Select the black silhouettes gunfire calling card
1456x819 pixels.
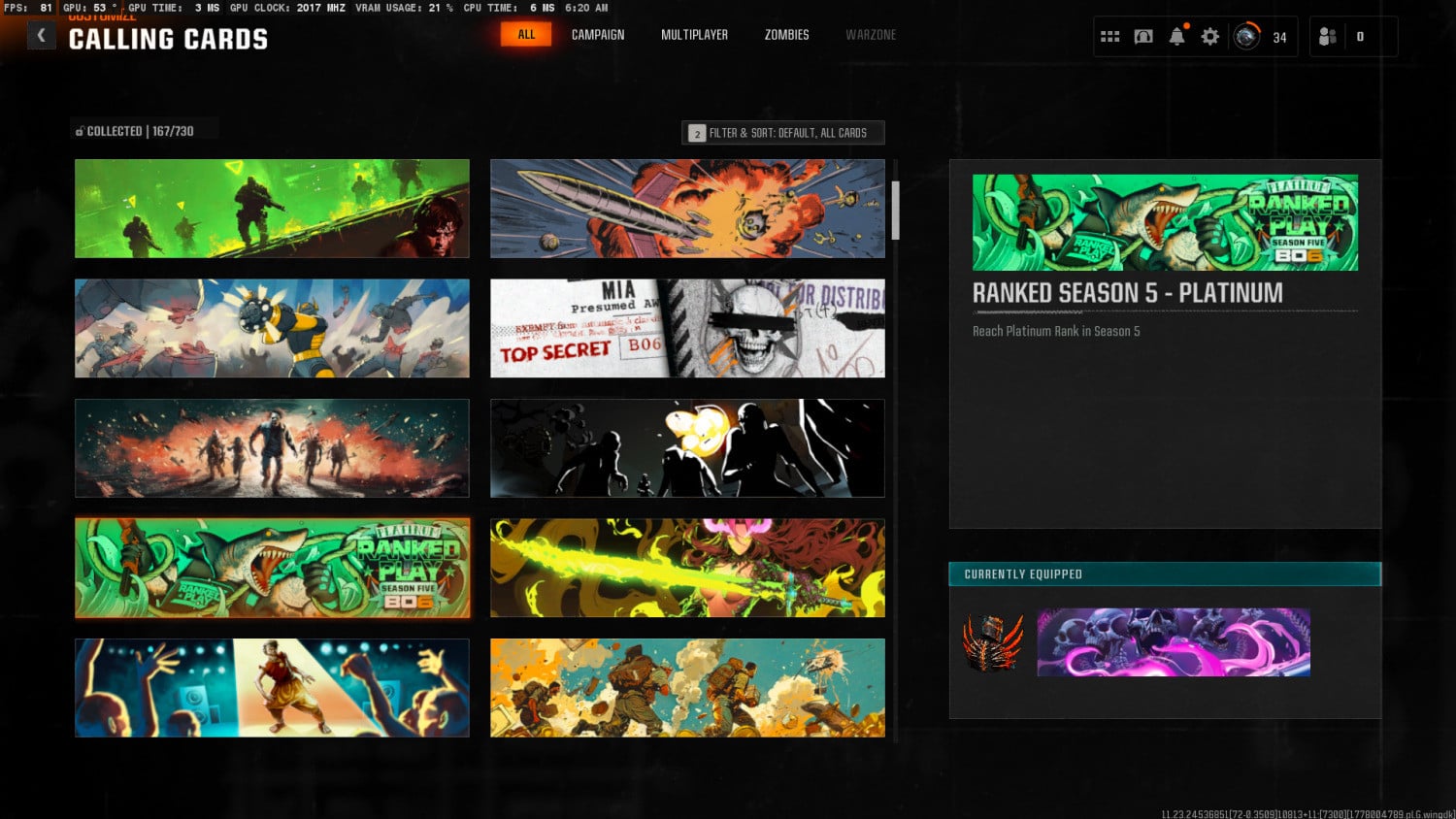click(687, 448)
